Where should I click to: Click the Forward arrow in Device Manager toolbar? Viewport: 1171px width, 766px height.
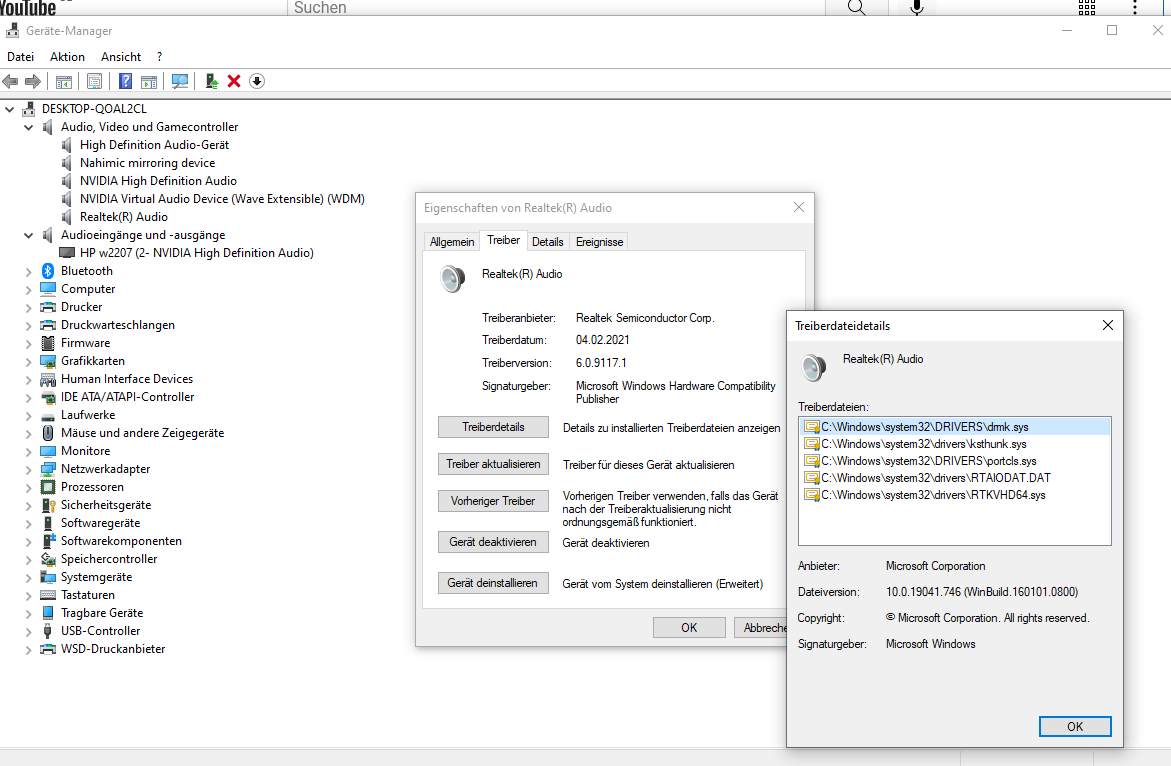coord(33,81)
